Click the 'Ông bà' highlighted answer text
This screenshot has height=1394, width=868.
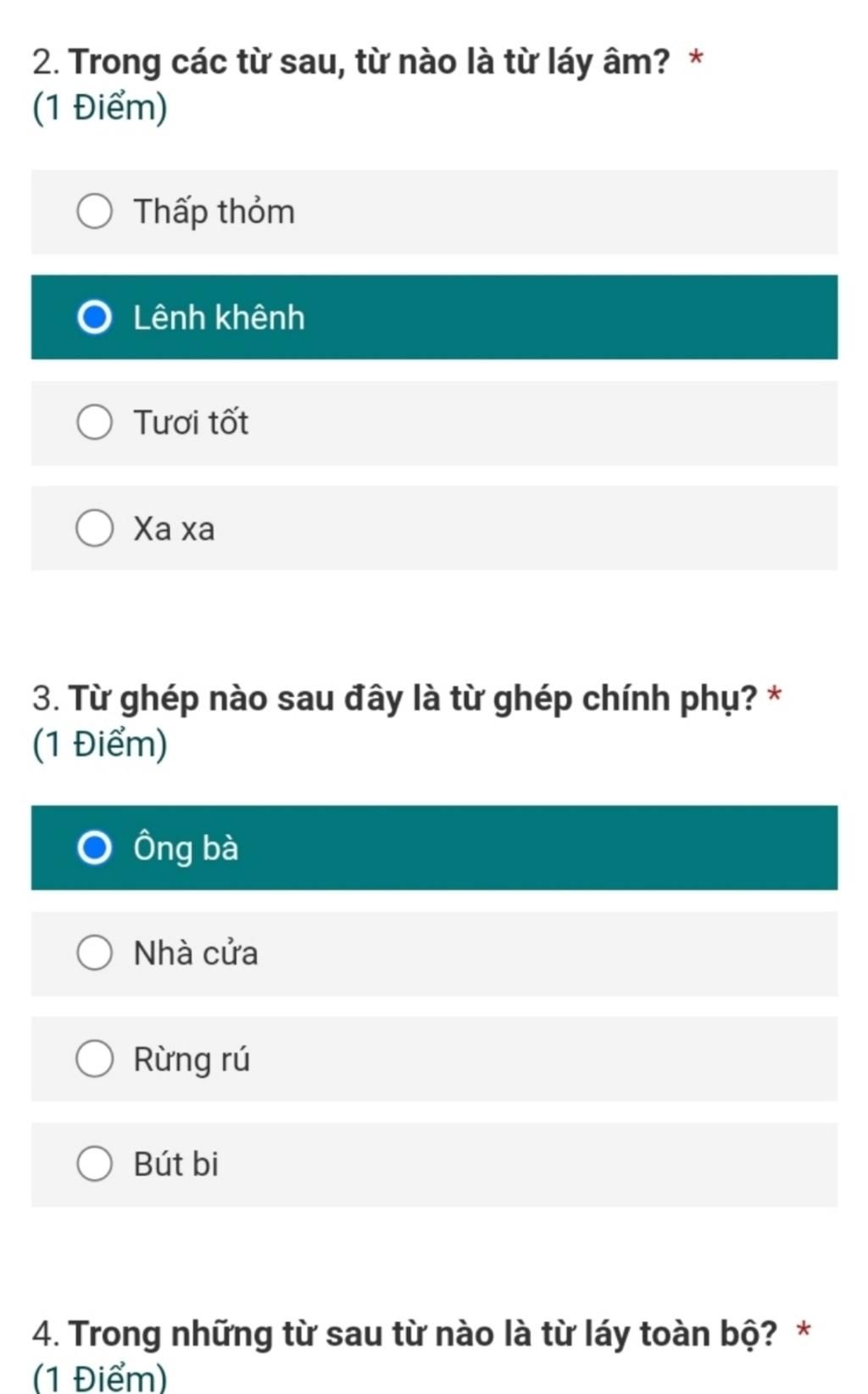click(186, 847)
